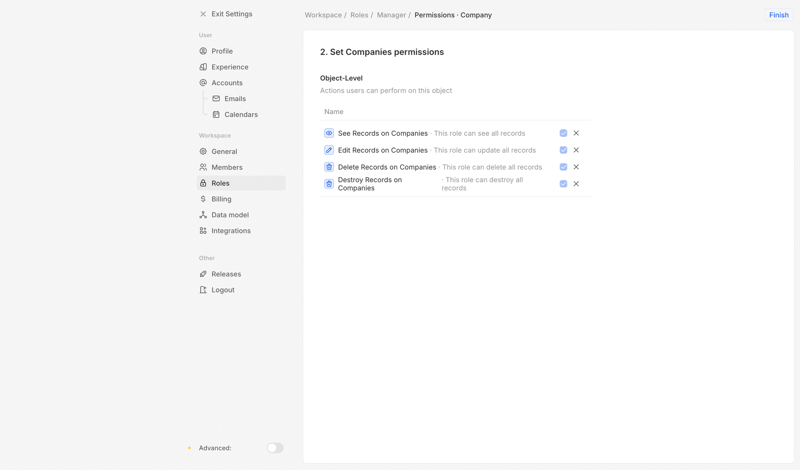Open Data model settings
Screen dimensions: 800x470
[x=241, y=215]
